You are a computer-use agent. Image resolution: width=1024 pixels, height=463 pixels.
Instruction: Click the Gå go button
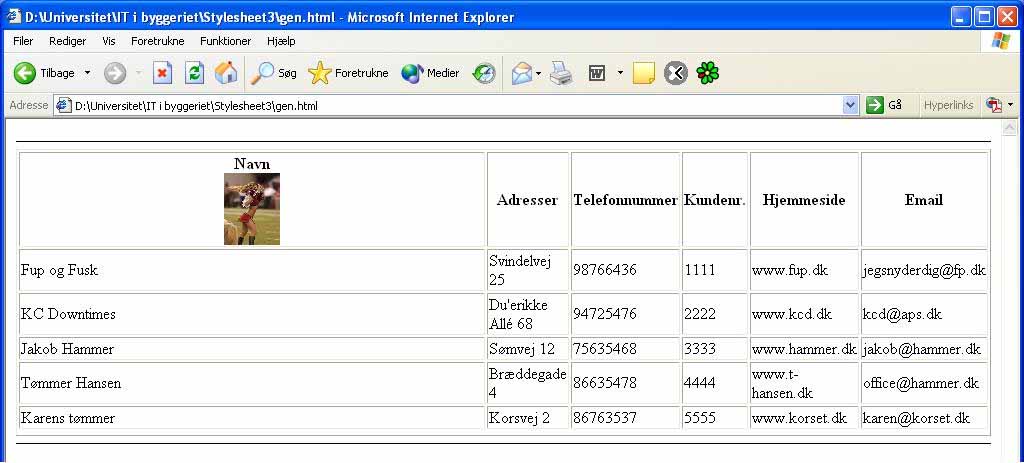point(885,105)
